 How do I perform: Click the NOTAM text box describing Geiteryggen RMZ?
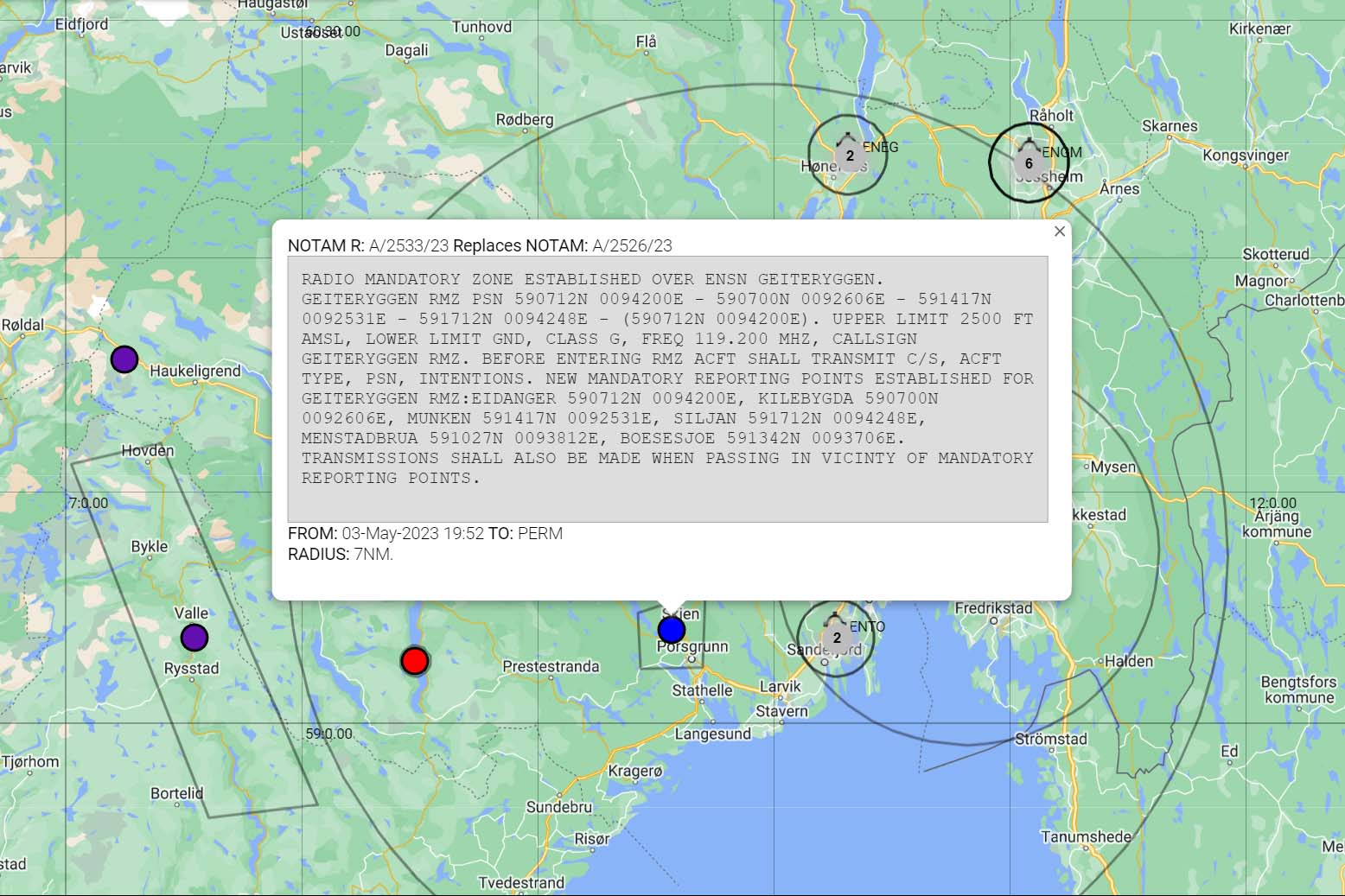(x=667, y=389)
